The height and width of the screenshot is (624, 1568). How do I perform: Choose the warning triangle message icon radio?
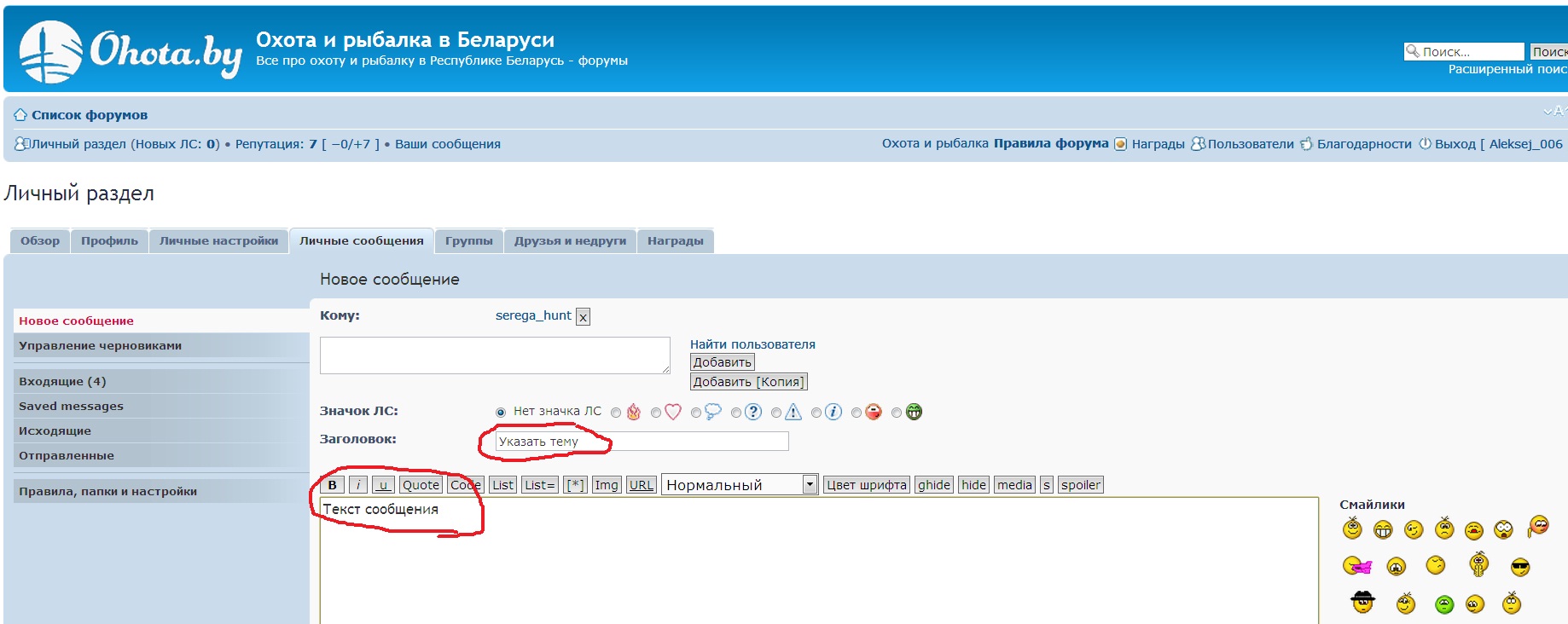pos(776,413)
